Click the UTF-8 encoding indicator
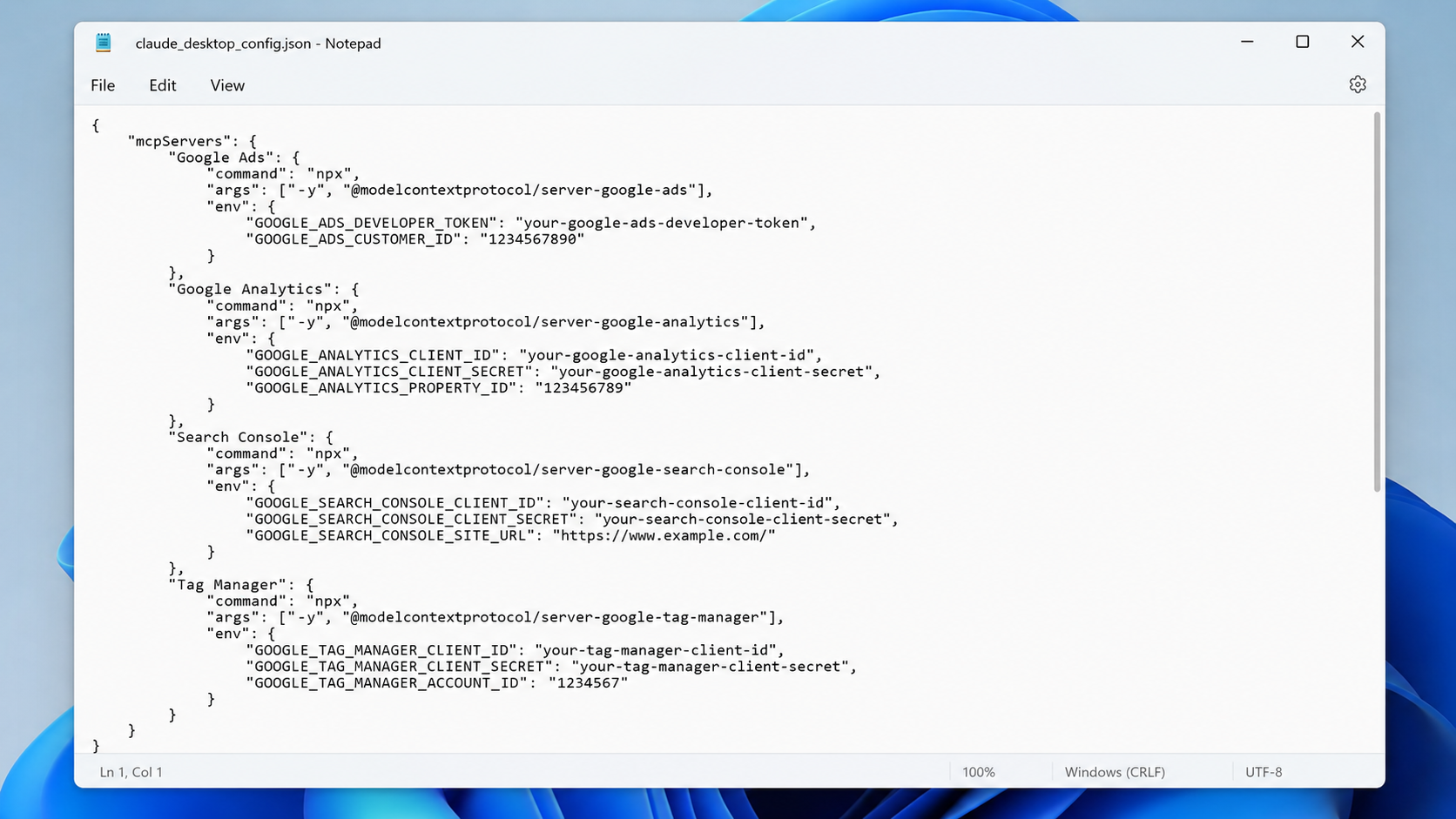Image resolution: width=1456 pixels, height=819 pixels. tap(1264, 772)
